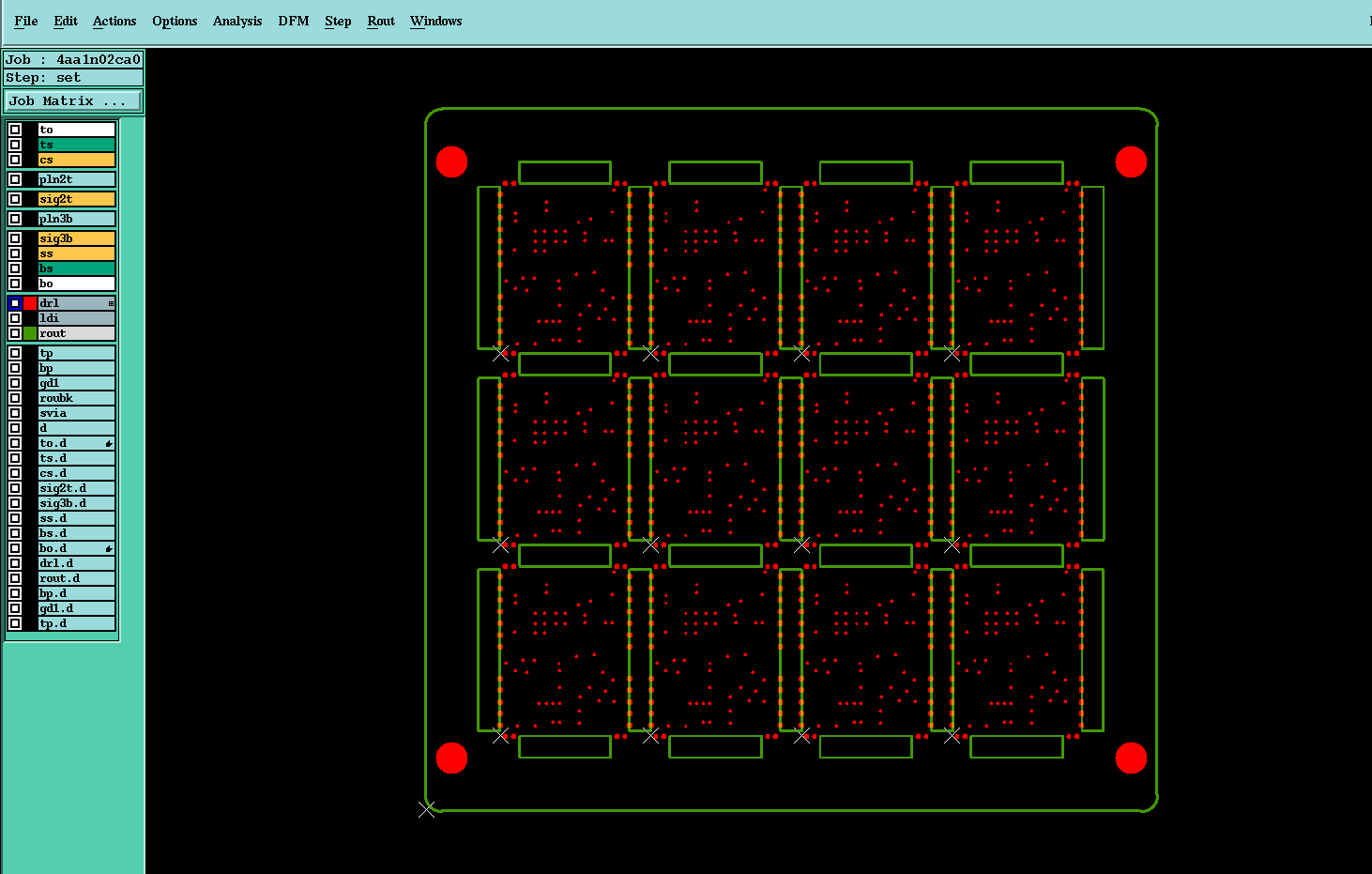Select the ss.d layer name

point(77,518)
